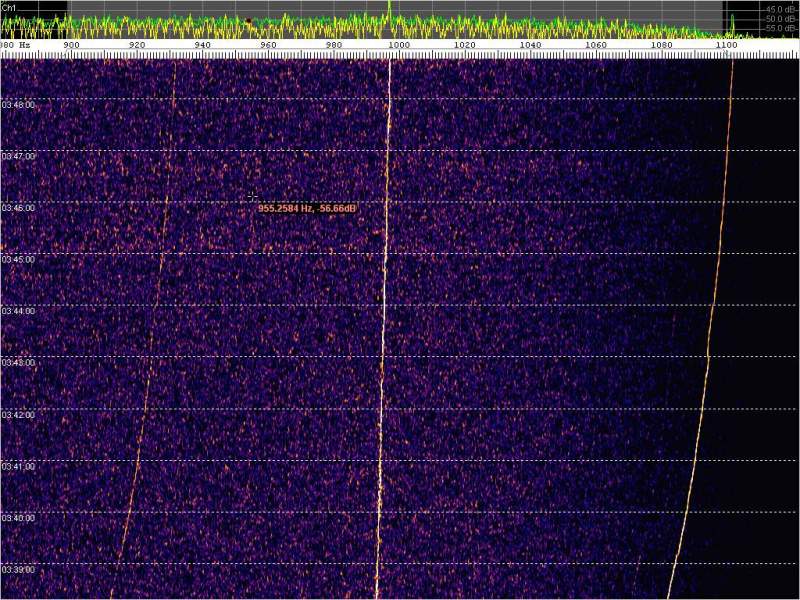Viewport: 800px width, 600px height.
Task: Click the 03:44:00 time label
Action: (x=18, y=311)
